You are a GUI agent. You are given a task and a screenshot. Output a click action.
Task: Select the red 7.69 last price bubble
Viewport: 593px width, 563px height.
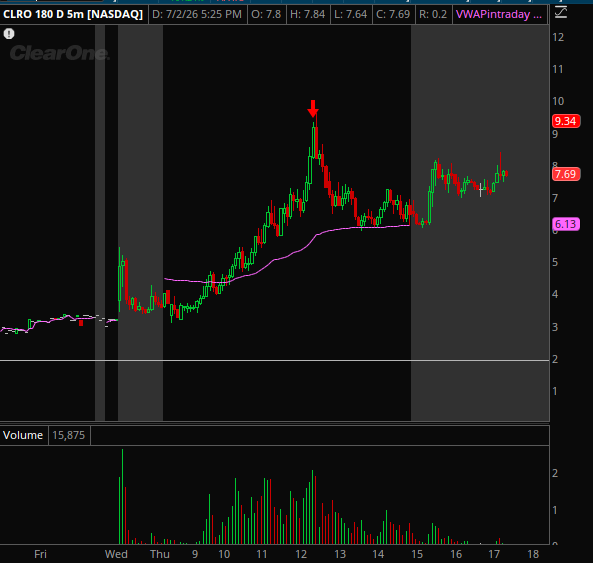(566, 174)
